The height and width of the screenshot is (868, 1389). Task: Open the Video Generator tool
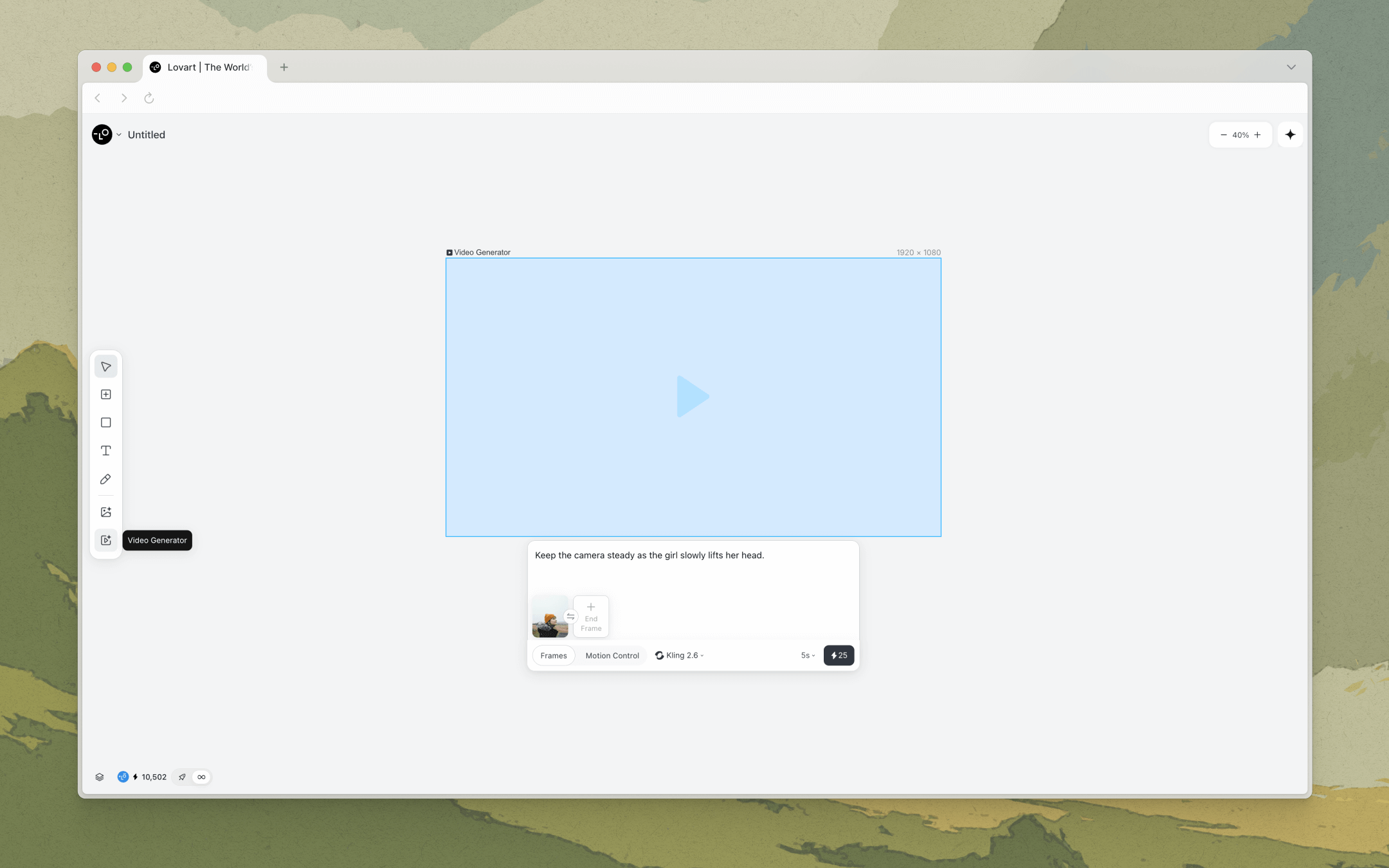pyautogui.click(x=106, y=540)
